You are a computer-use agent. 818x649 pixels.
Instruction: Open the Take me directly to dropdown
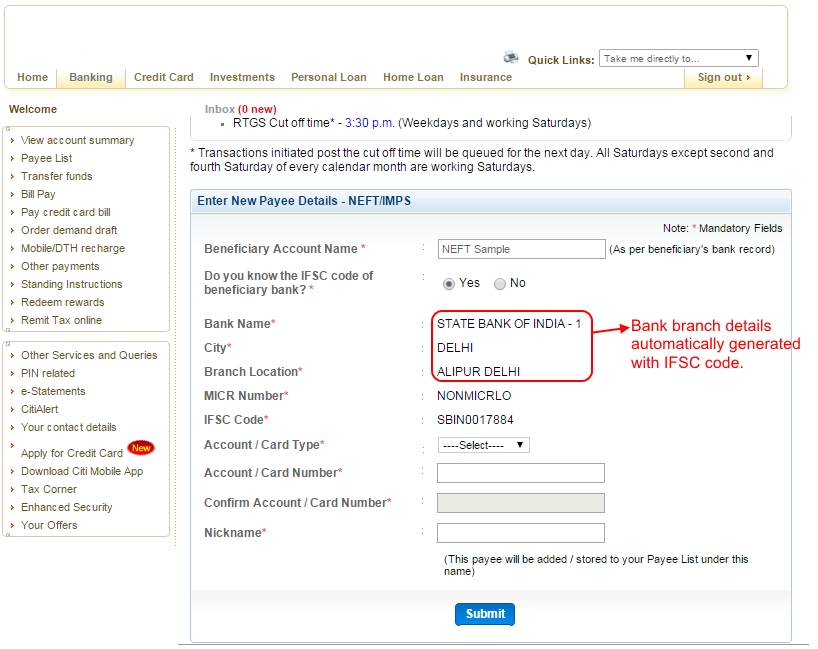click(x=678, y=58)
